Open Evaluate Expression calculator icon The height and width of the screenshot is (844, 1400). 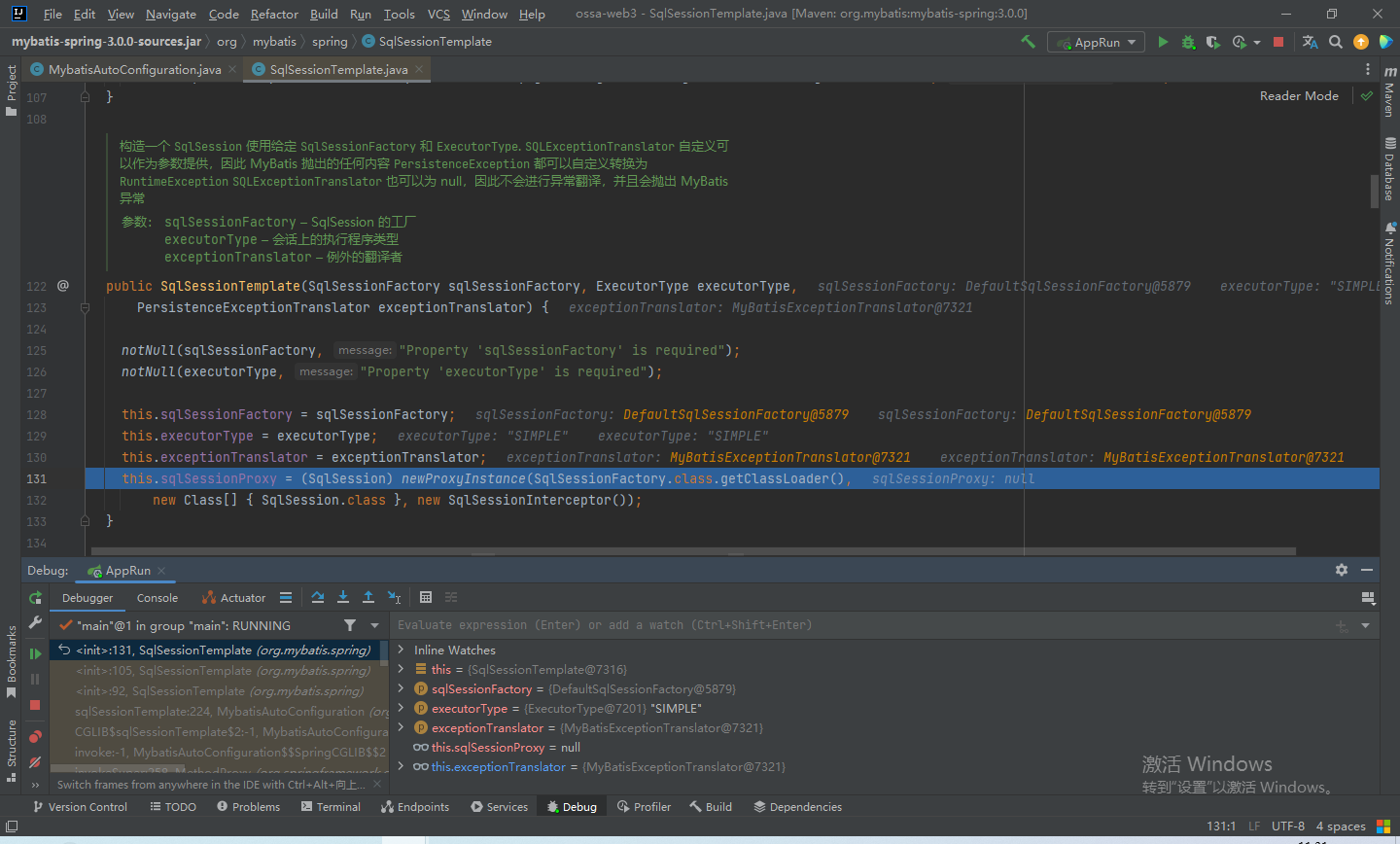(x=426, y=597)
